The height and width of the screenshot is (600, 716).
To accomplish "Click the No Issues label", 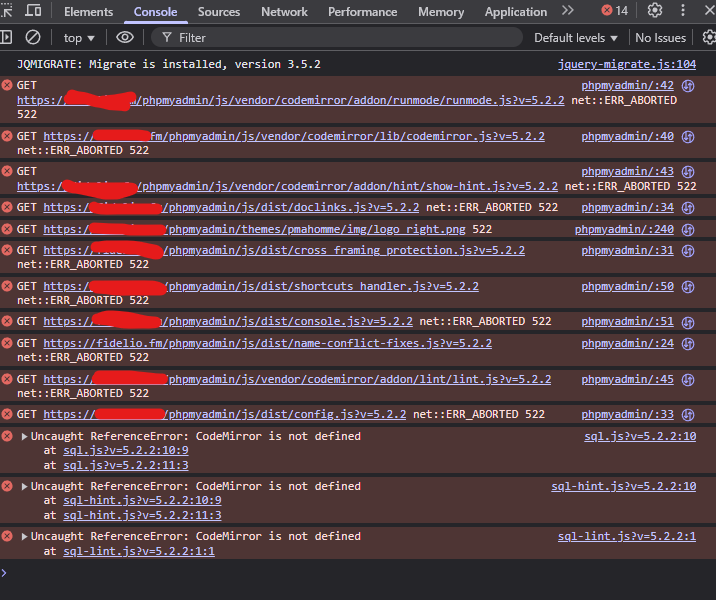I will click(x=660, y=38).
